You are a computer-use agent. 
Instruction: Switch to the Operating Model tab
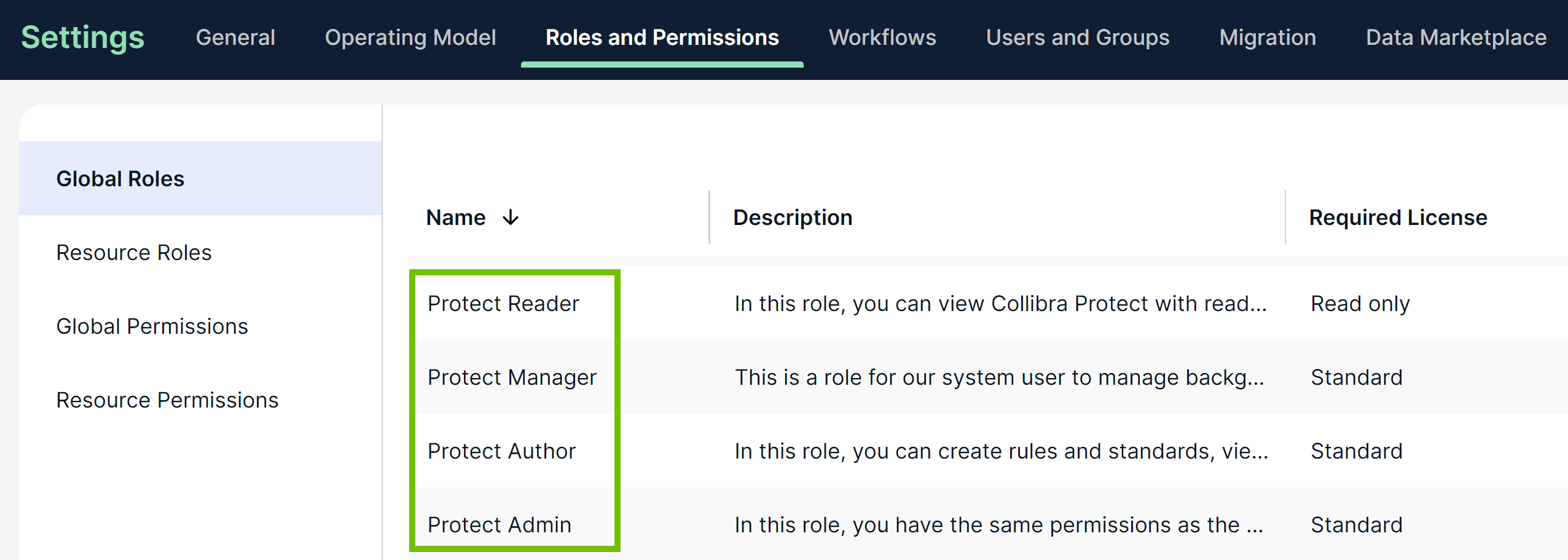(410, 37)
